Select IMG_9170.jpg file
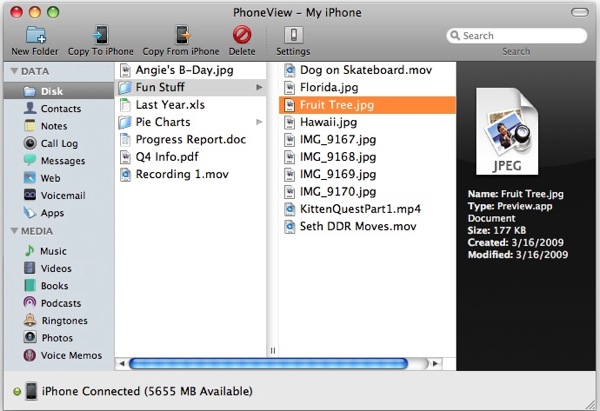Viewport: 600px width, 411px height. 367,192
